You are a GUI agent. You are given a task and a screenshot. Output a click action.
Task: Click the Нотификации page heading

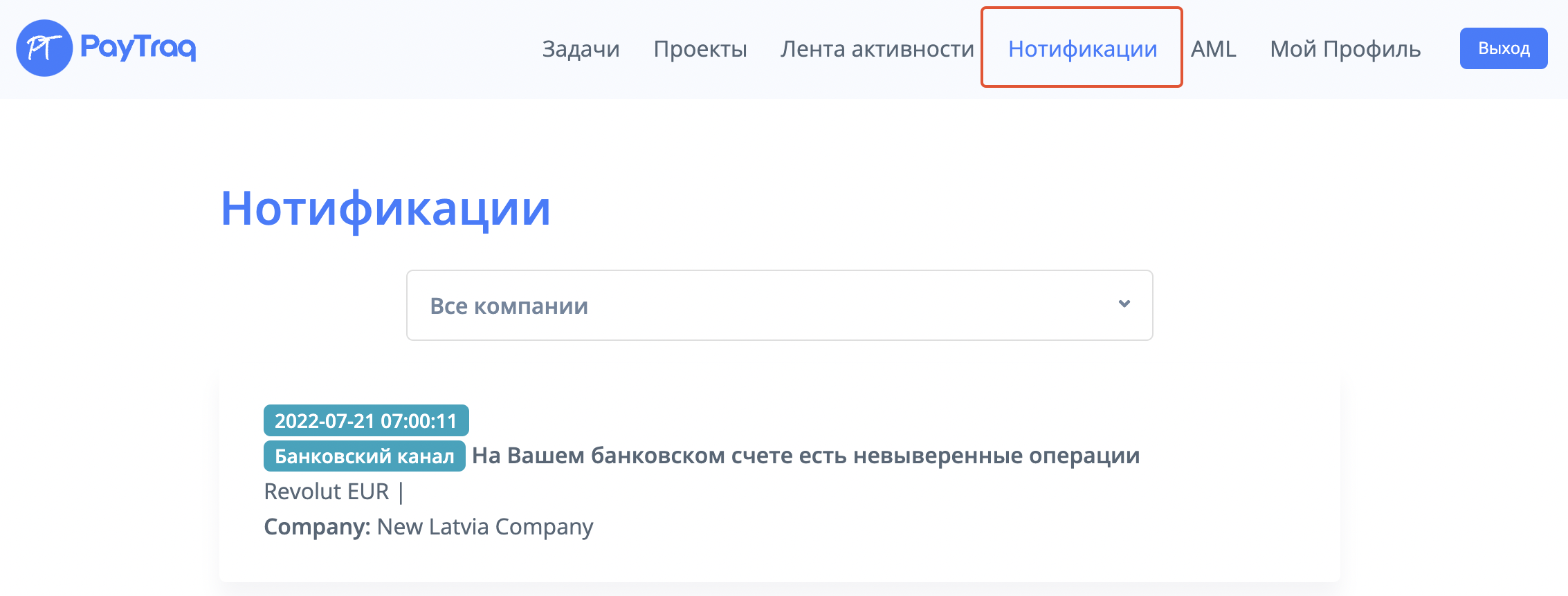click(385, 208)
